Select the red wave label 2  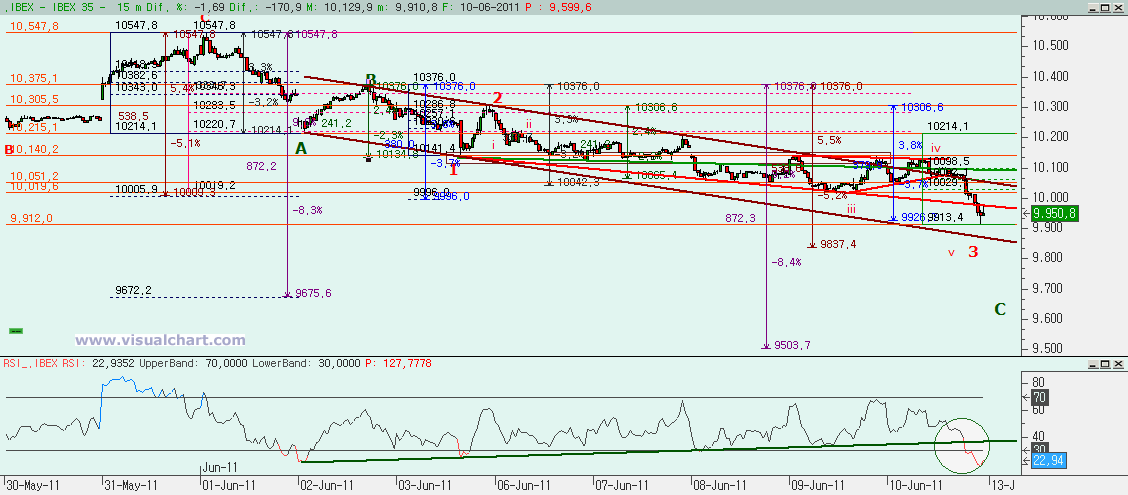click(x=496, y=98)
